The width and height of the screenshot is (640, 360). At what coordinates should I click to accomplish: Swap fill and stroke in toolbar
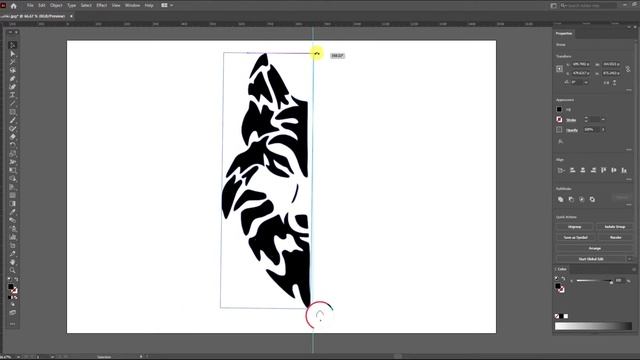coord(16,280)
